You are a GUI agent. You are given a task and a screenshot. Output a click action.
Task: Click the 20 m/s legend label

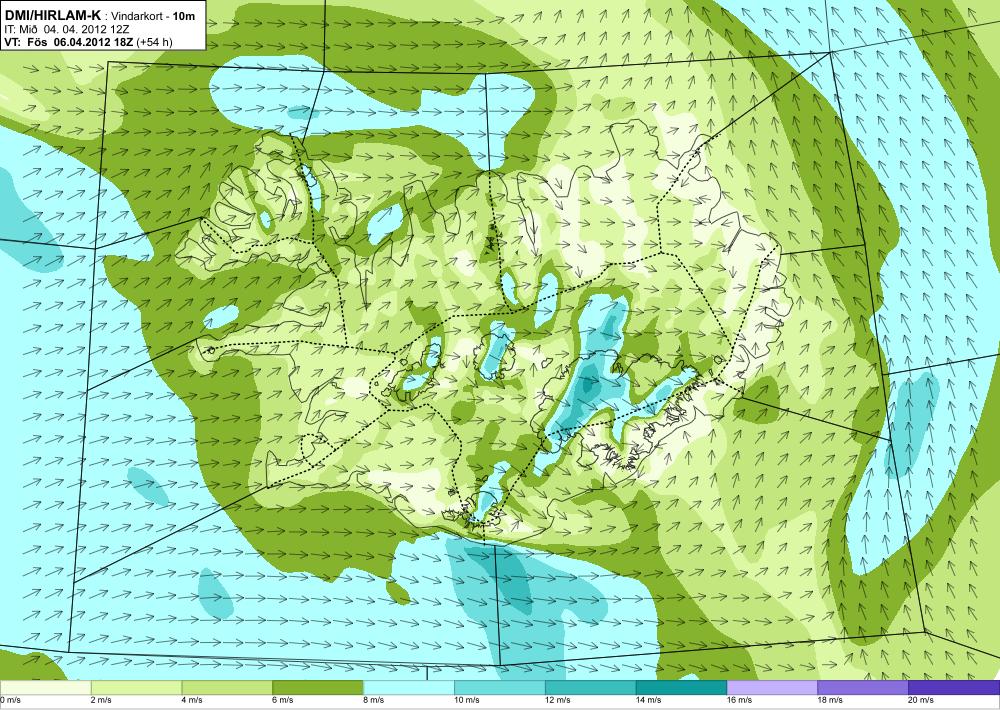922,700
